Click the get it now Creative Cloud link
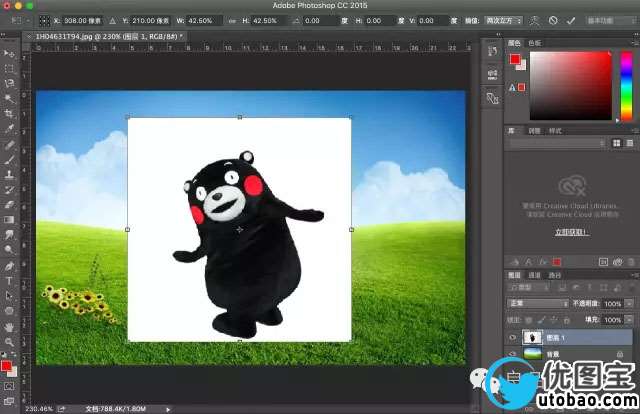This screenshot has width=640, height=414. pyautogui.click(x=572, y=232)
